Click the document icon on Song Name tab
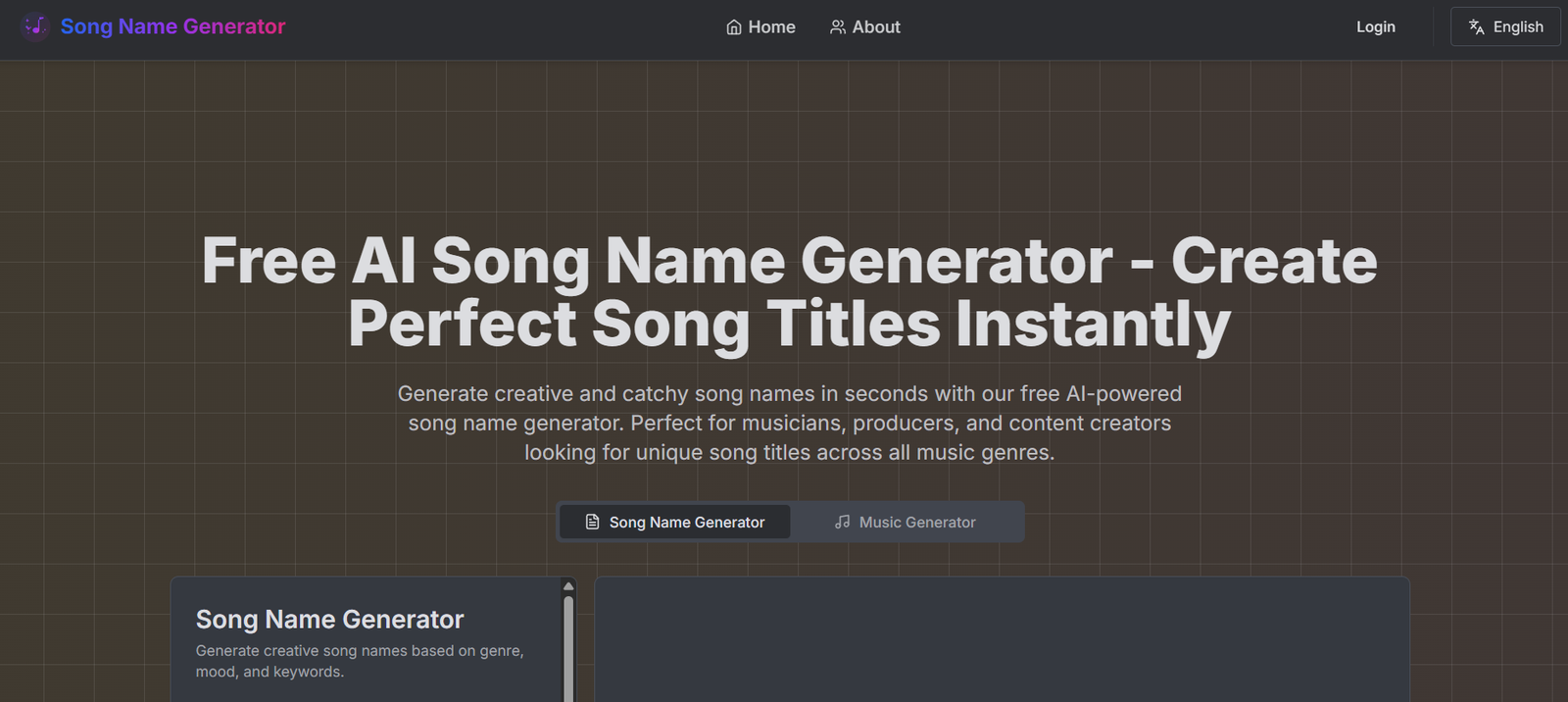1568x702 pixels. [592, 522]
